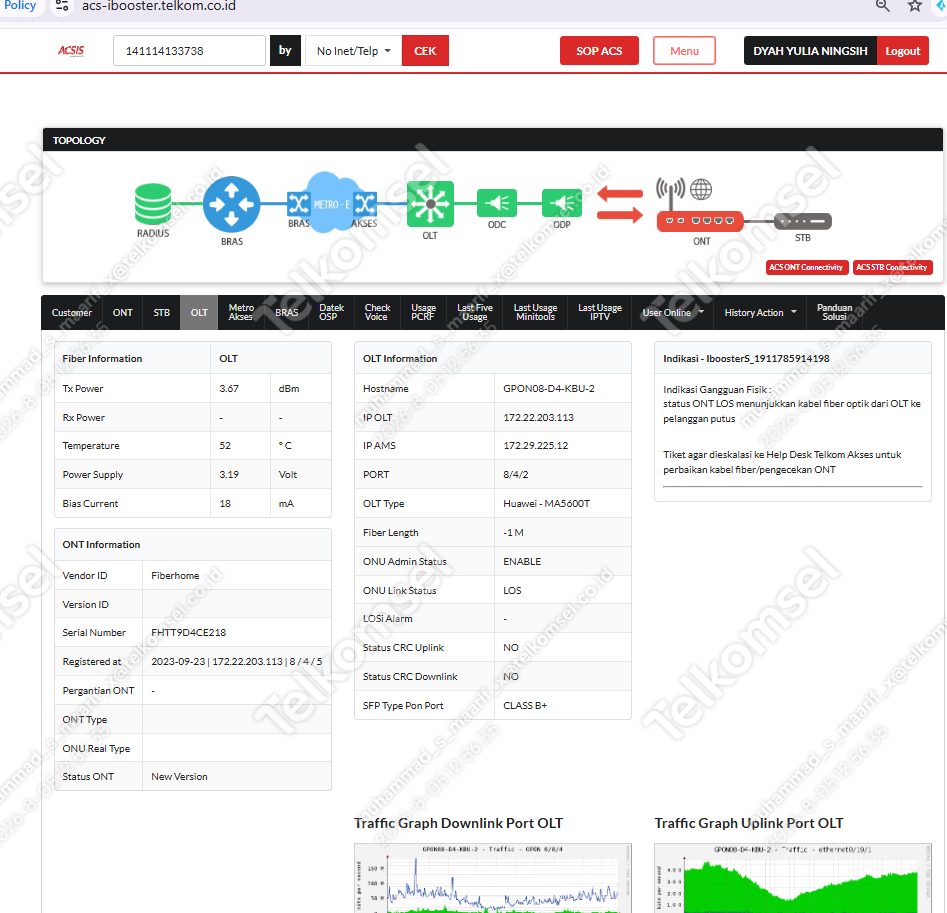Open the Check Voice tab
The image size is (947, 913).
(377, 313)
